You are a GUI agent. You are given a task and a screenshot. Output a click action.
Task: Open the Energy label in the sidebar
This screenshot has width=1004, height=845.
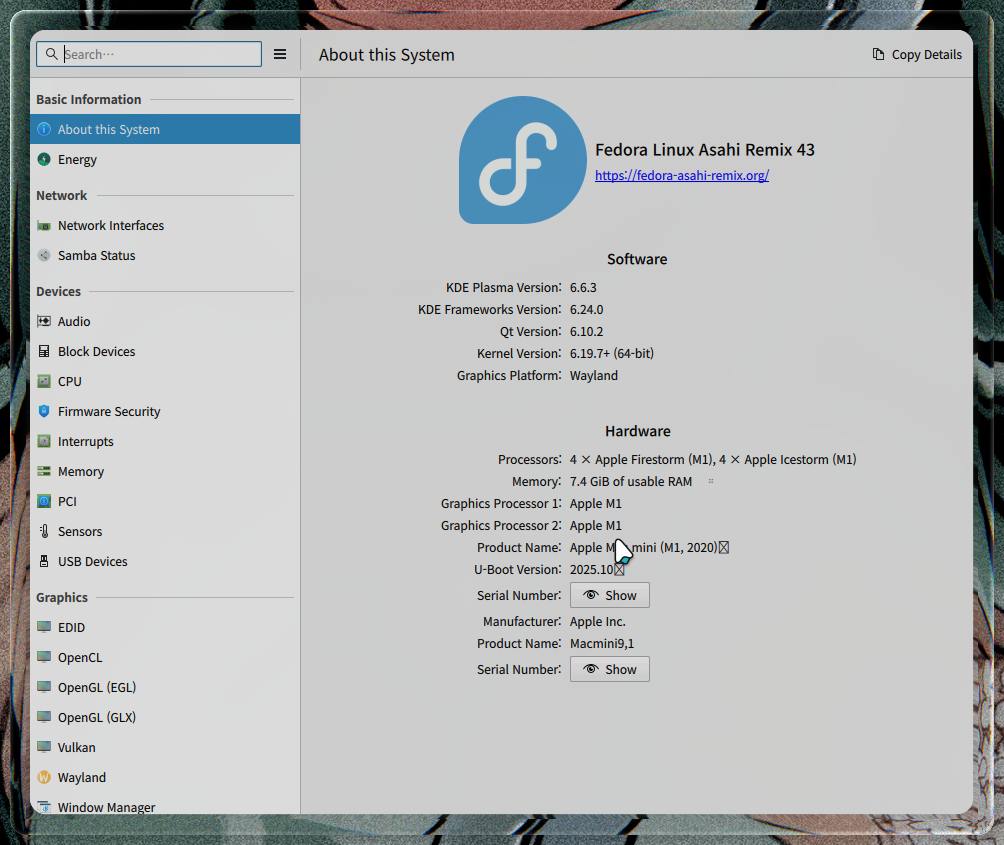(77, 160)
